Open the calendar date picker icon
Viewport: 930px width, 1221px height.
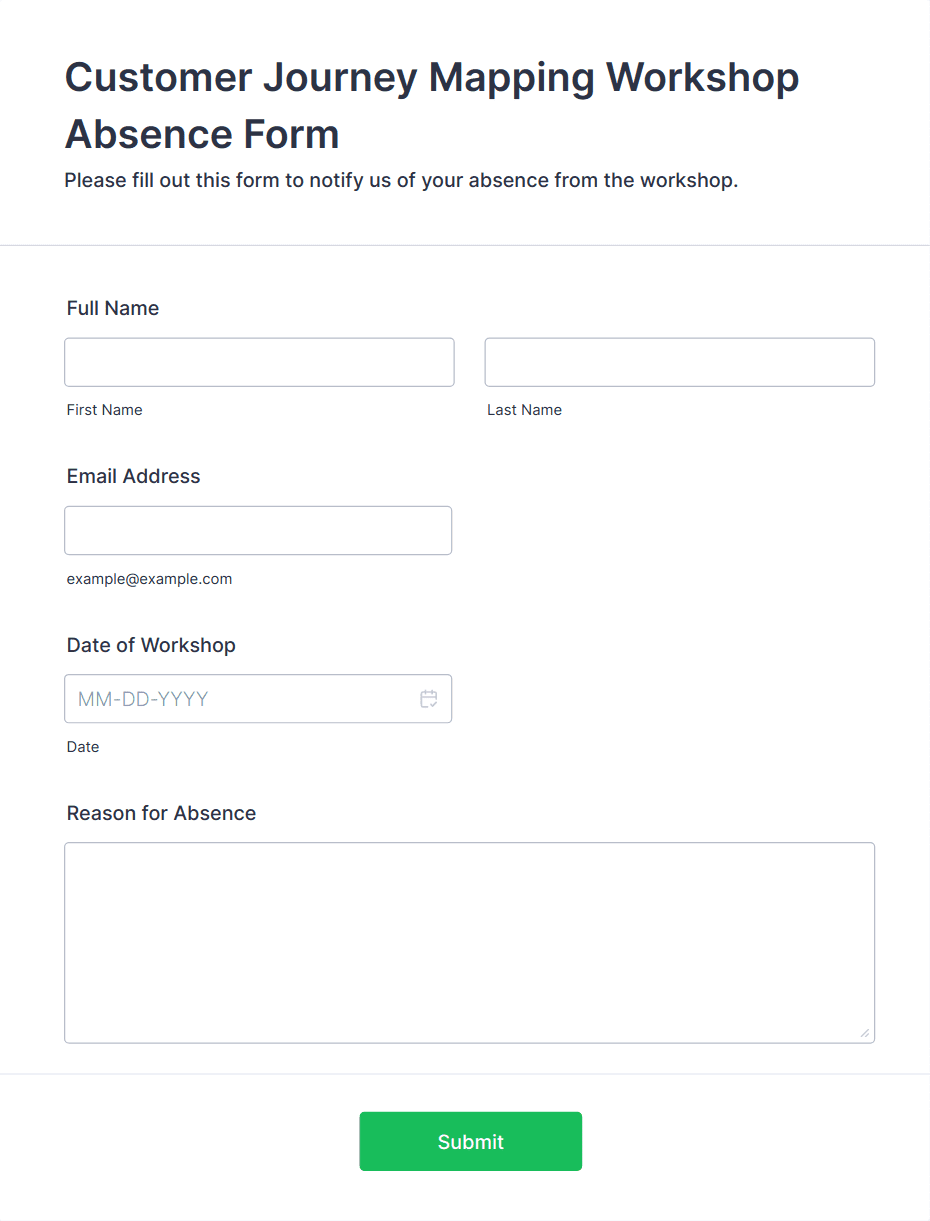click(429, 699)
